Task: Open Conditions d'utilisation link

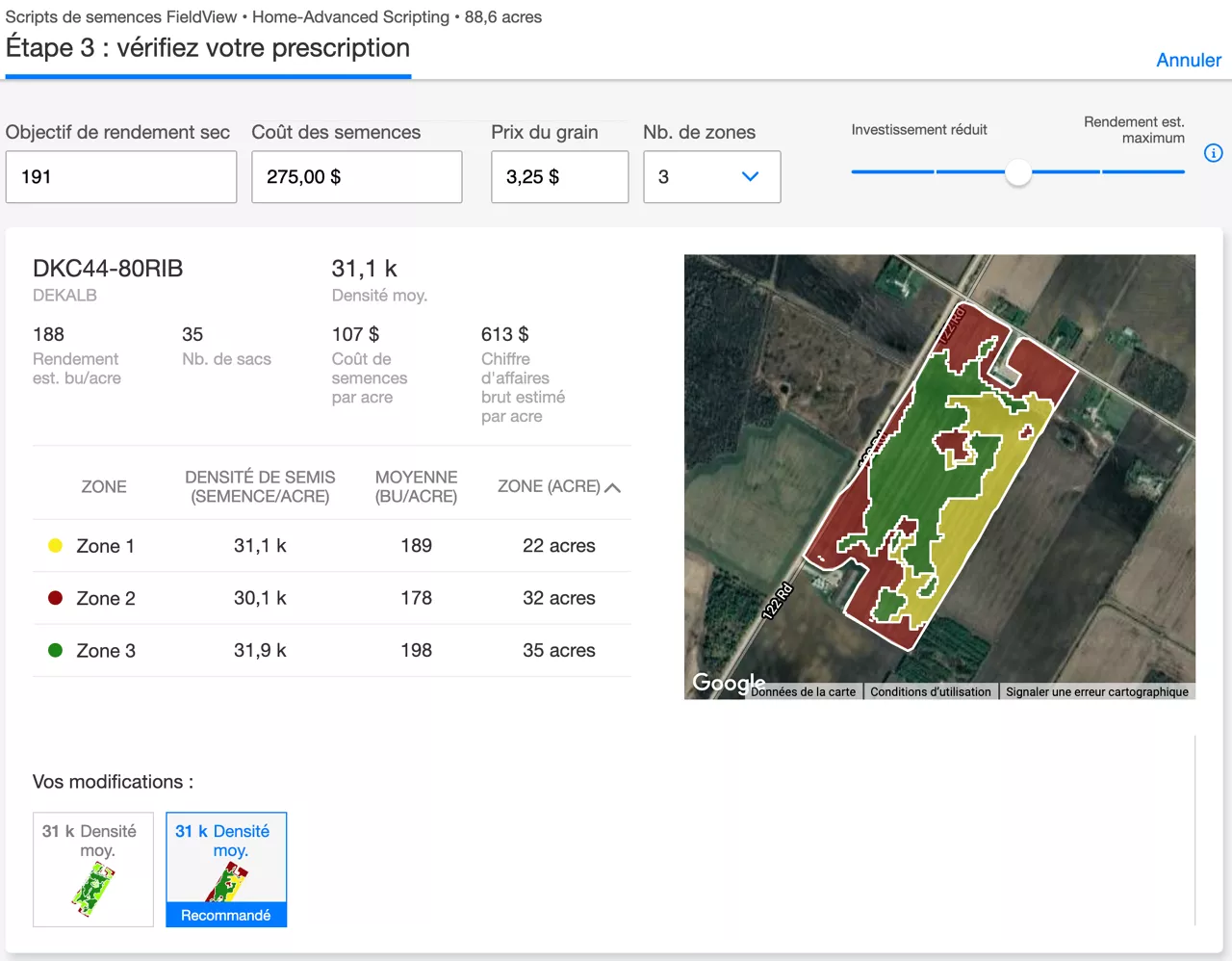Action: 931,691
